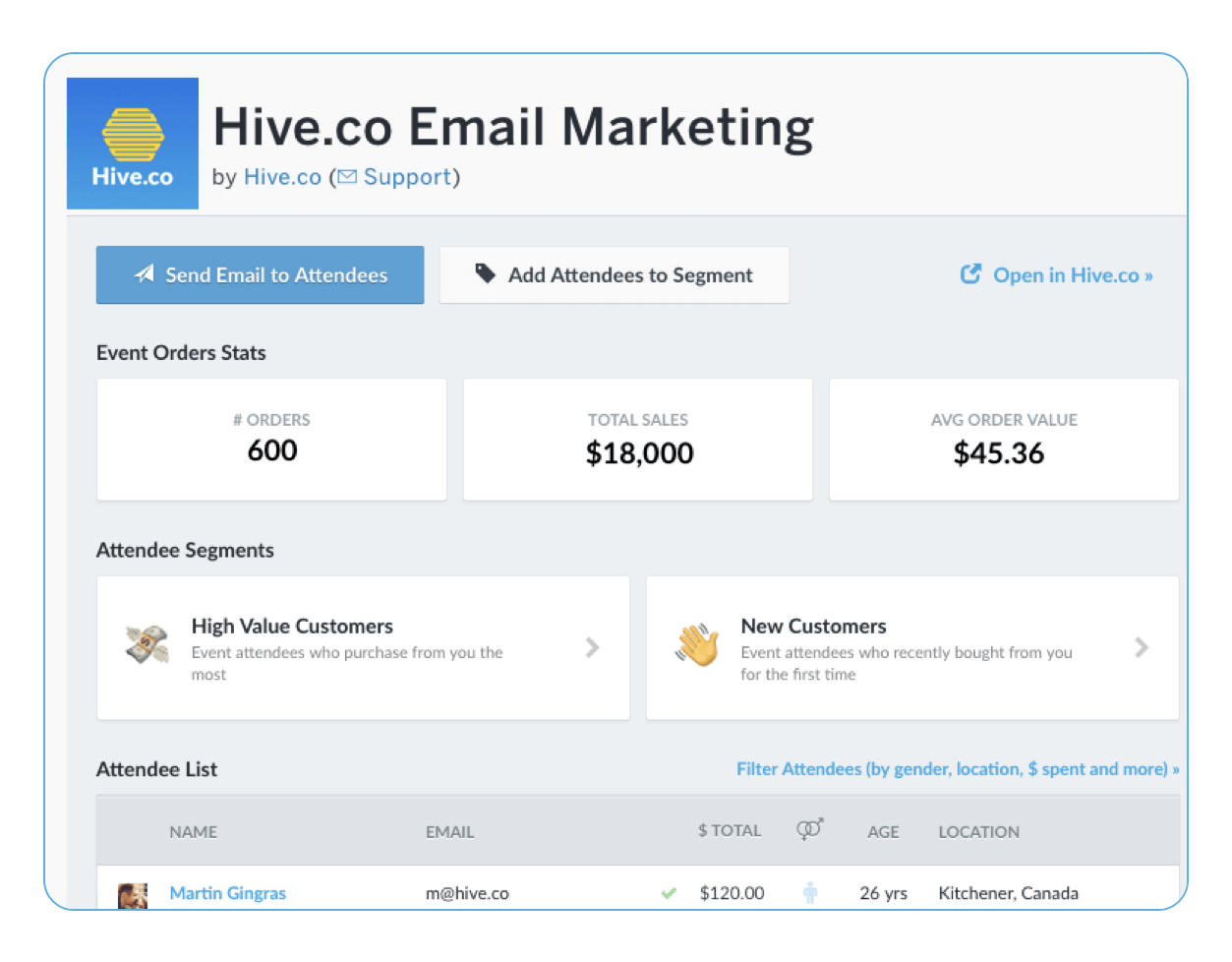Click the TOTAL SALES card showing $18,000
The width and height of the screenshot is (1232, 962).
pos(638,440)
